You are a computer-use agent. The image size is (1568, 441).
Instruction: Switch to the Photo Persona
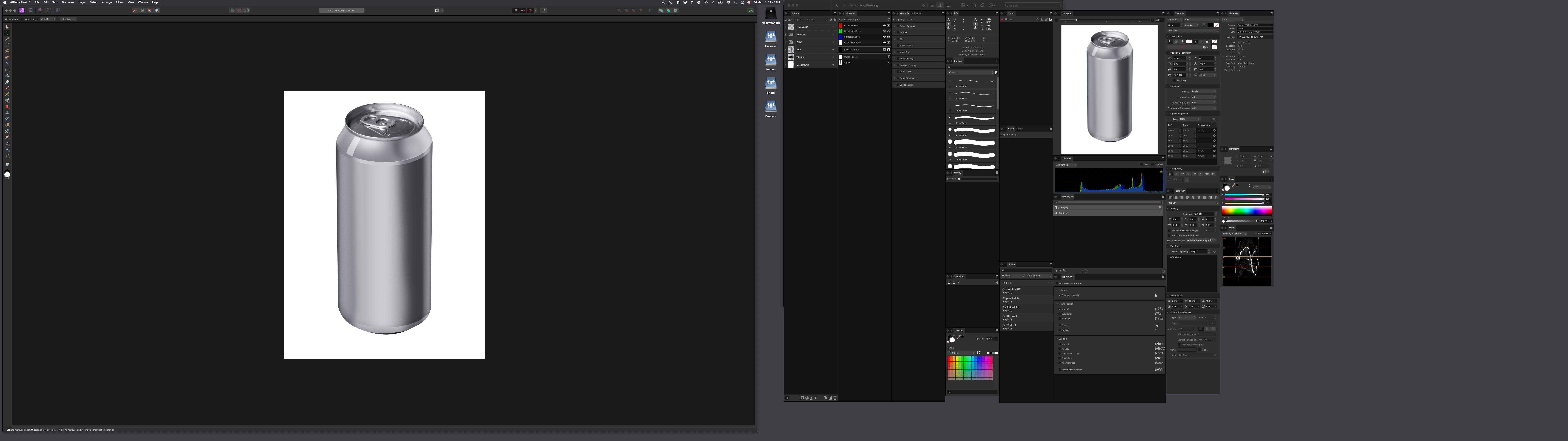click(x=22, y=10)
